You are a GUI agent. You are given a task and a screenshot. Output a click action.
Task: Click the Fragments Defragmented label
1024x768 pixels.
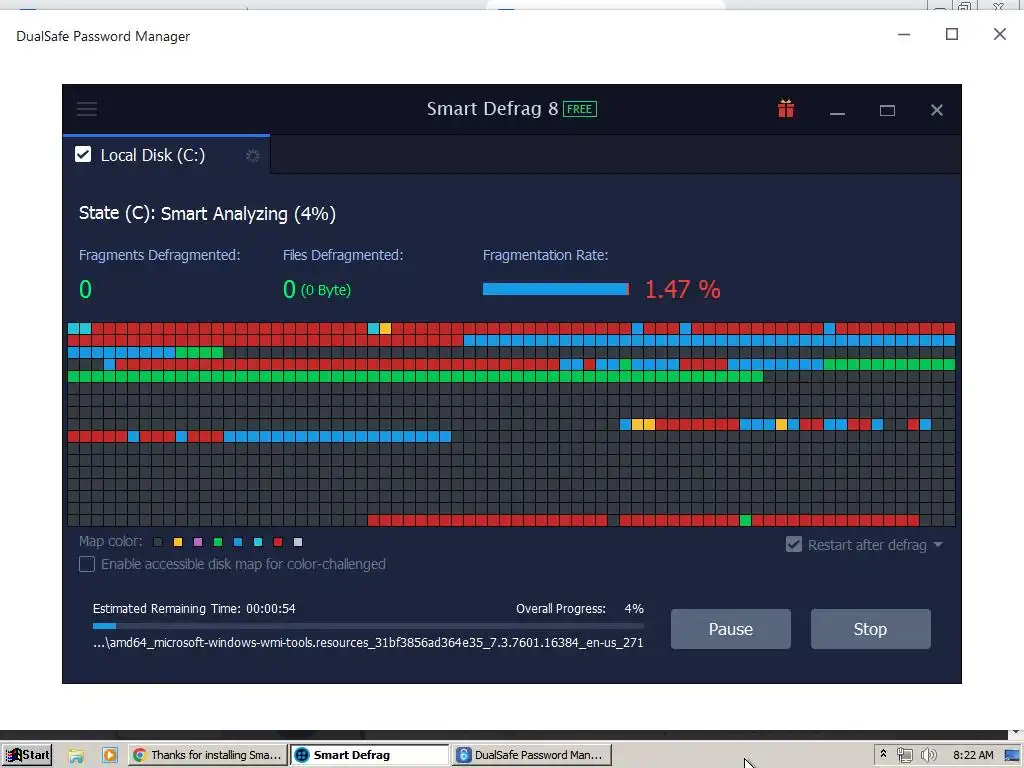point(159,255)
